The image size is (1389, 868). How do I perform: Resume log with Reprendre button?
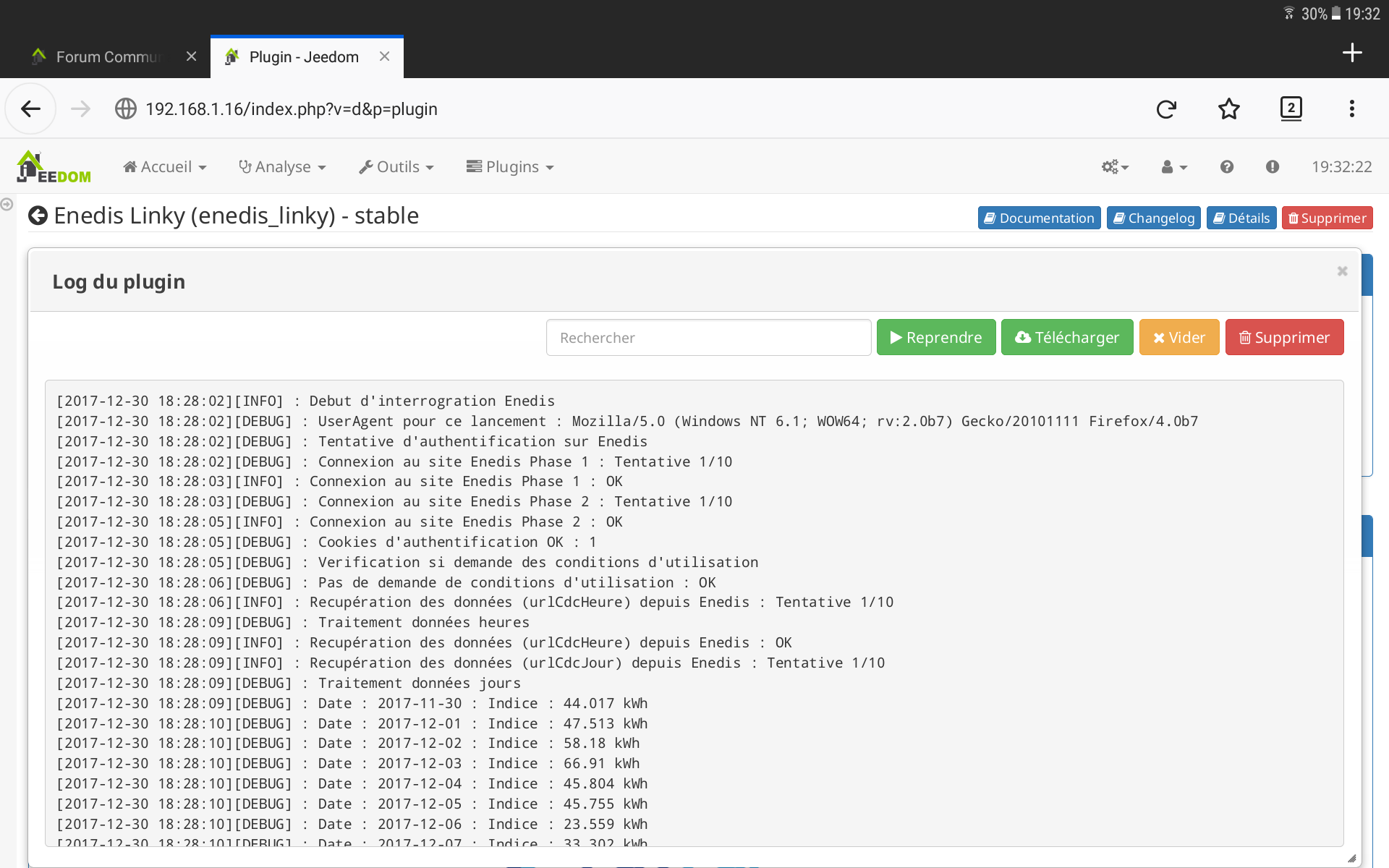click(x=936, y=337)
